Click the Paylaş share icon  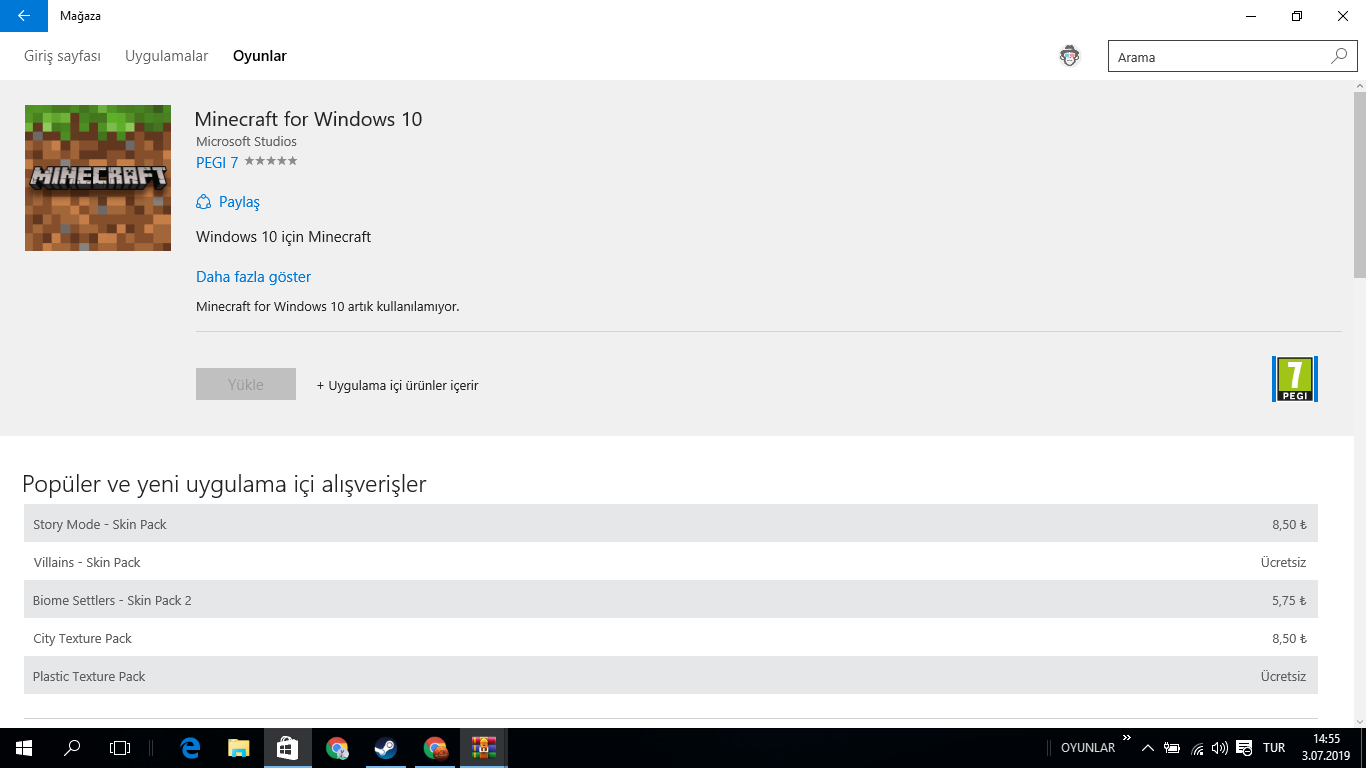coord(204,202)
